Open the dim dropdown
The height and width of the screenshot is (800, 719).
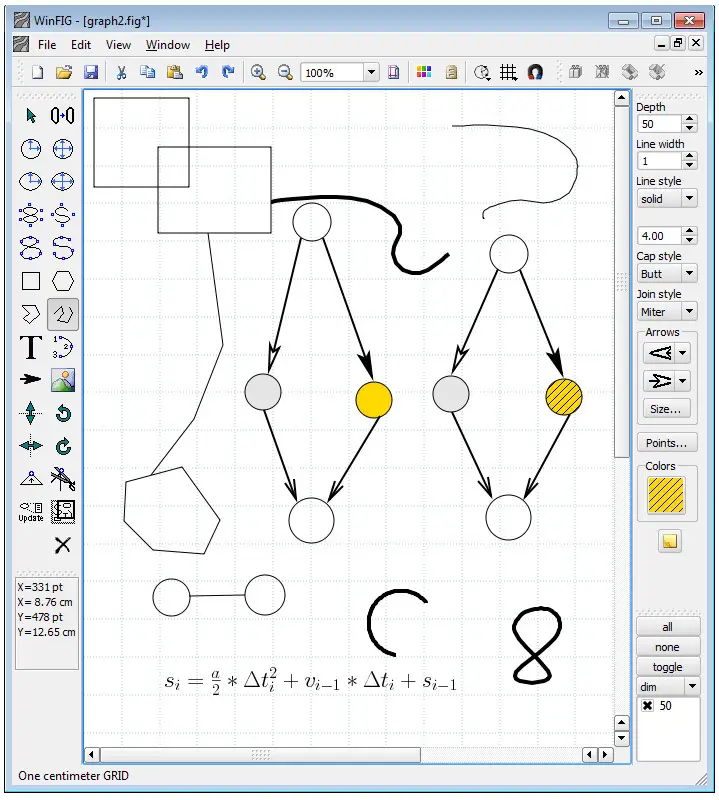click(692, 686)
